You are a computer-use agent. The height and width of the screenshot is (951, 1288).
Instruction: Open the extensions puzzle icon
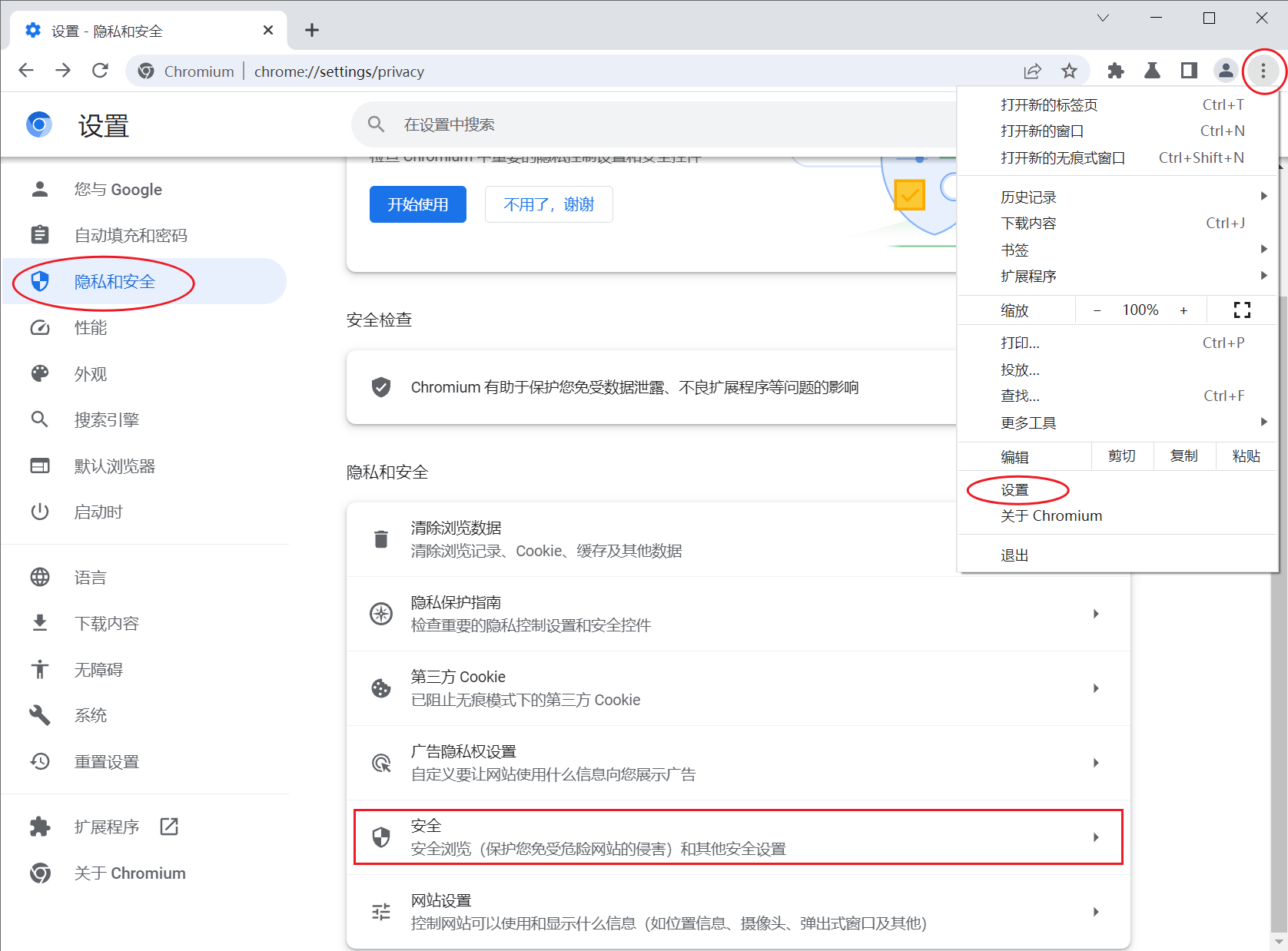click(1115, 71)
